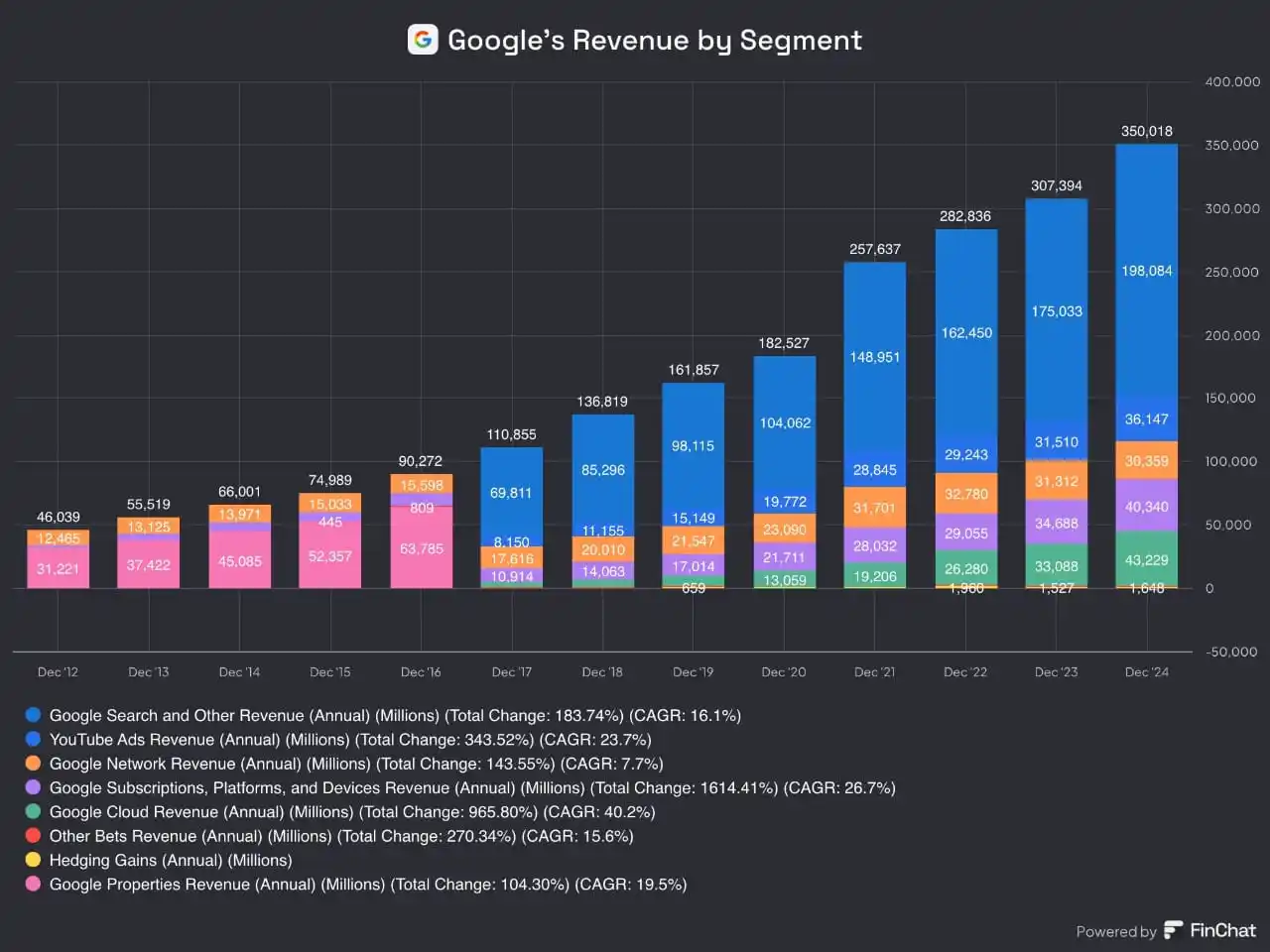Click the Dec '20 Network segment labeled 23,090
The image size is (1270, 952).
[784, 530]
